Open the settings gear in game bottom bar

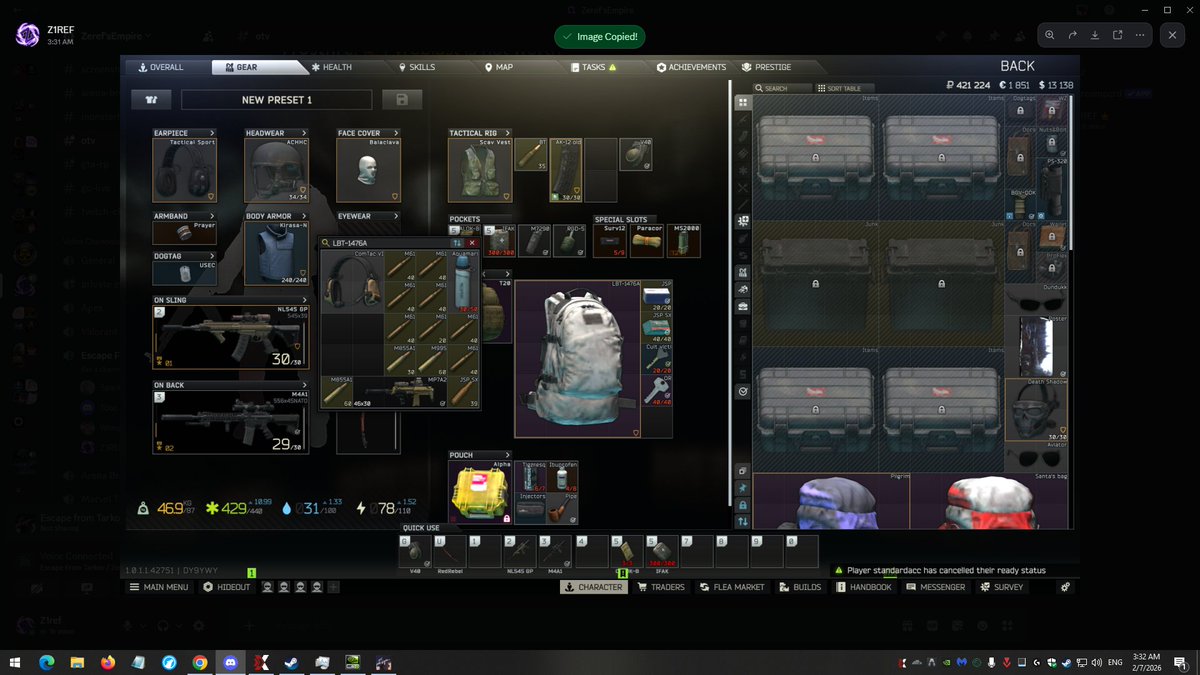click(x=1066, y=587)
